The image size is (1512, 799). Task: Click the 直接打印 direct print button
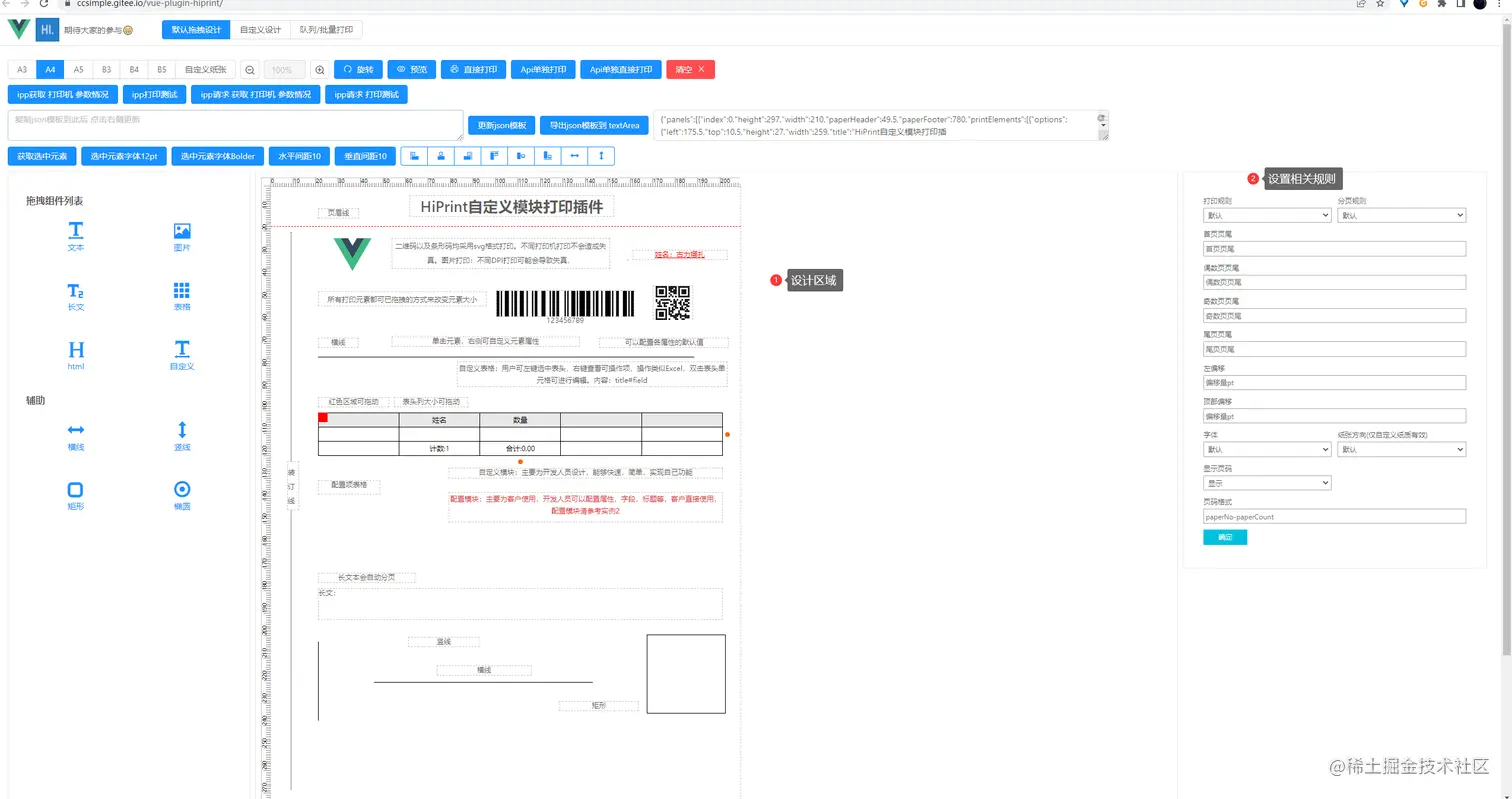pos(473,70)
